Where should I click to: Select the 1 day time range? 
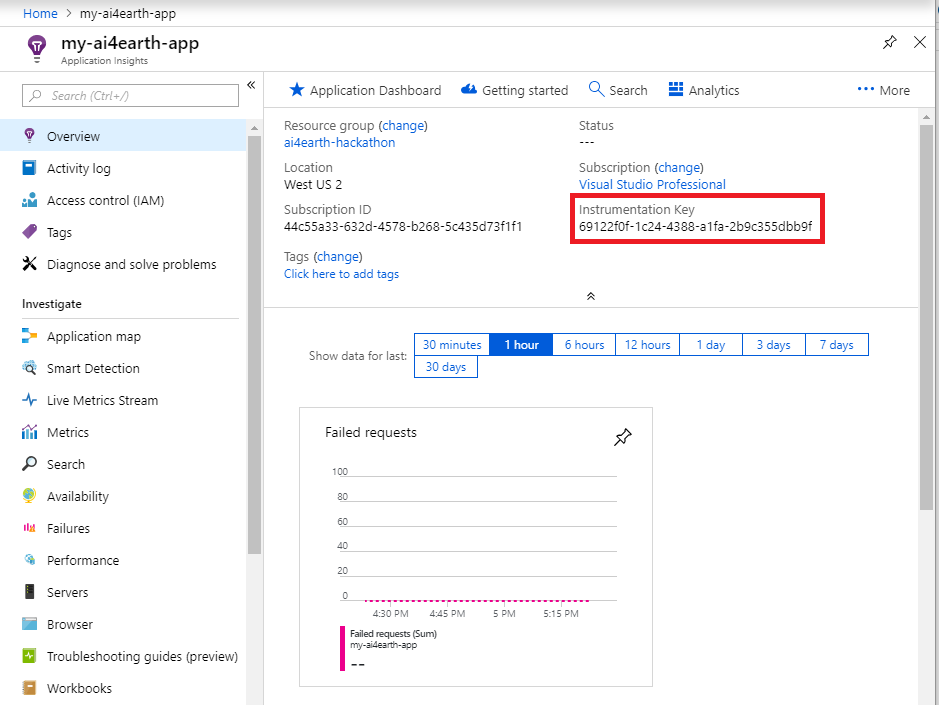pyautogui.click(x=711, y=344)
